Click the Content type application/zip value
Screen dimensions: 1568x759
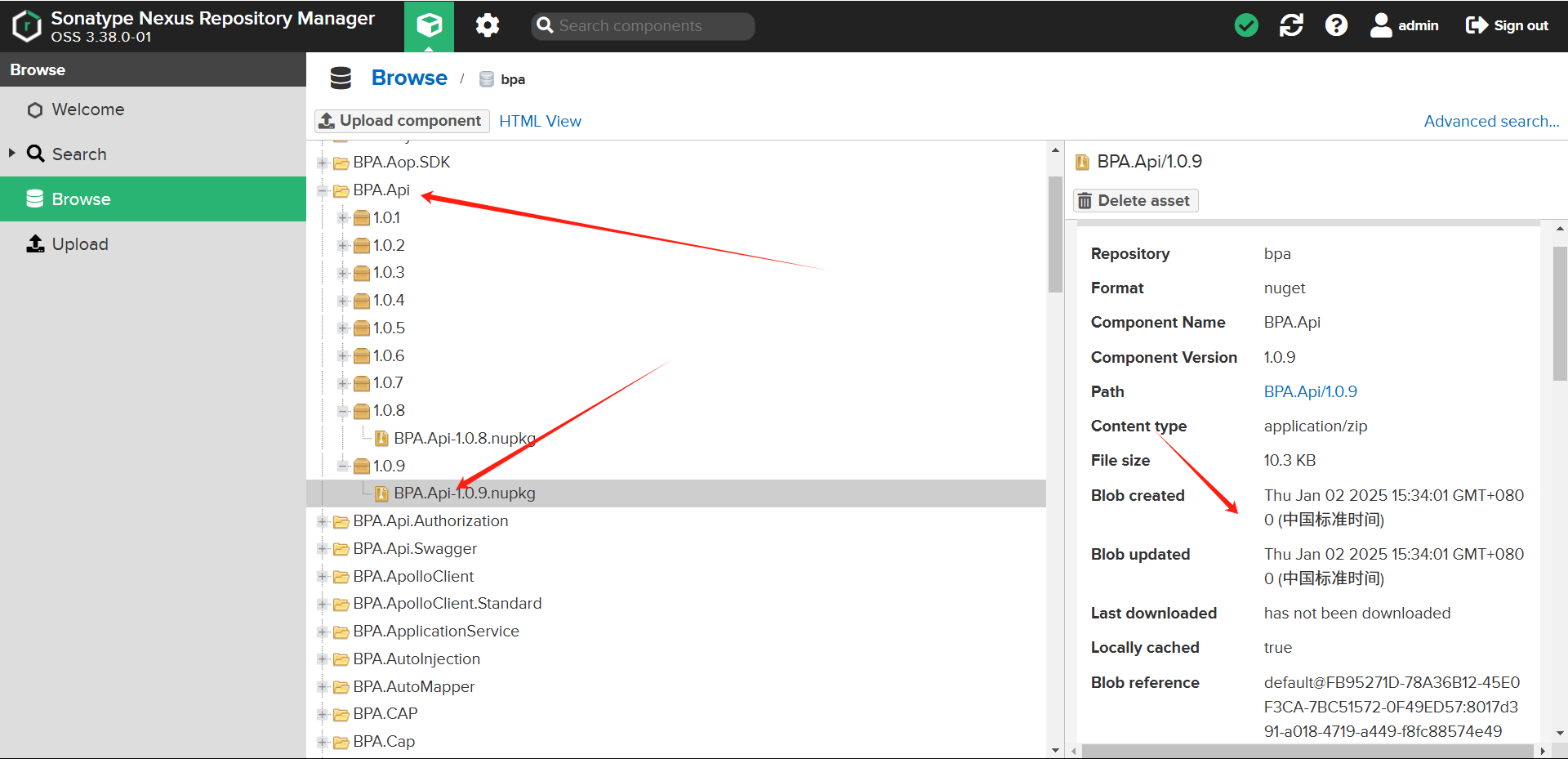pyautogui.click(x=1316, y=426)
